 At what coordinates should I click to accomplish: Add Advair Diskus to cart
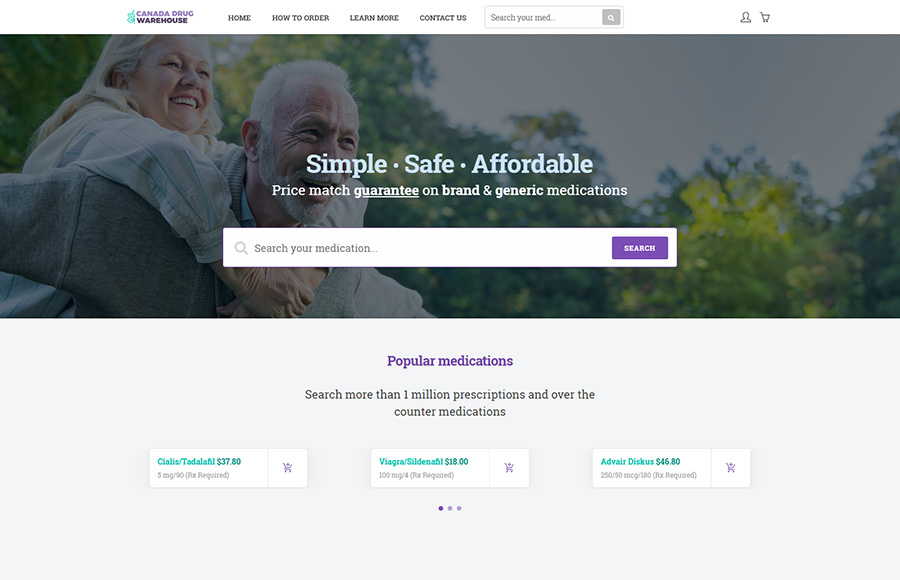(731, 468)
